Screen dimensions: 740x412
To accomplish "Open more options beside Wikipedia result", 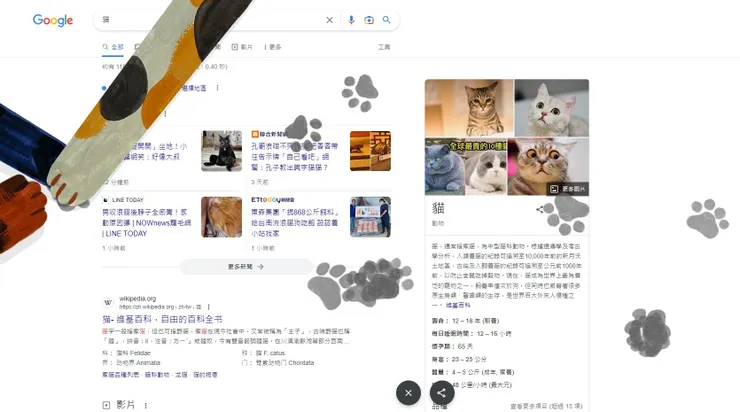I will tap(209, 307).
